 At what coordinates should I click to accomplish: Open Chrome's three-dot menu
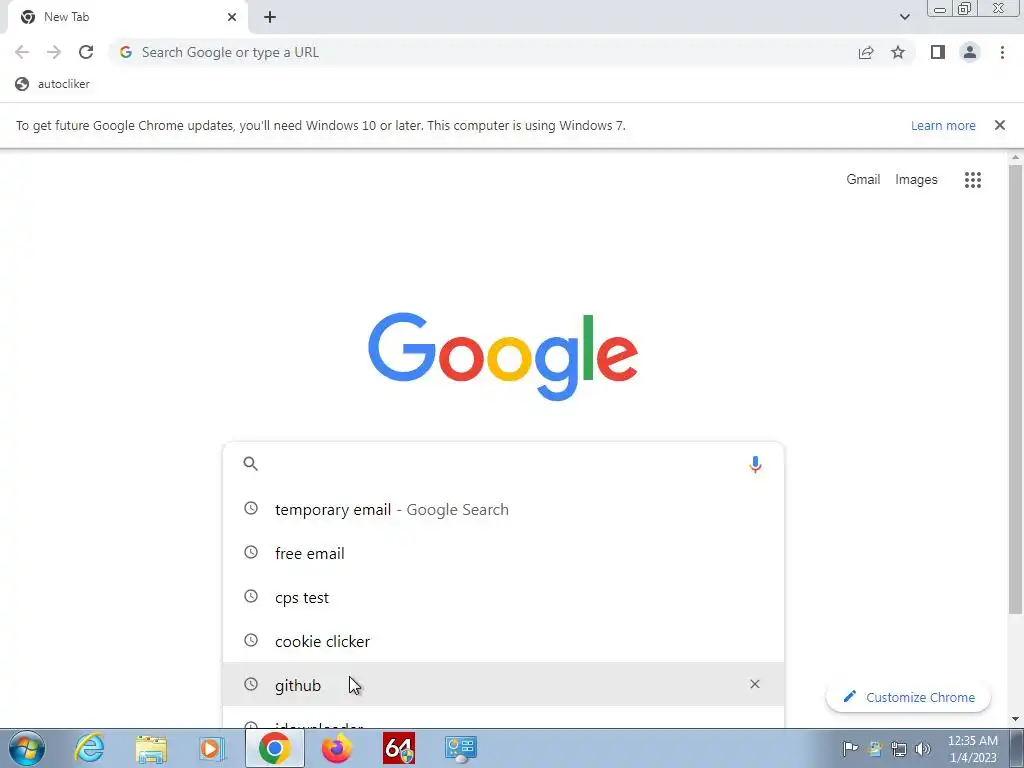click(x=1002, y=52)
